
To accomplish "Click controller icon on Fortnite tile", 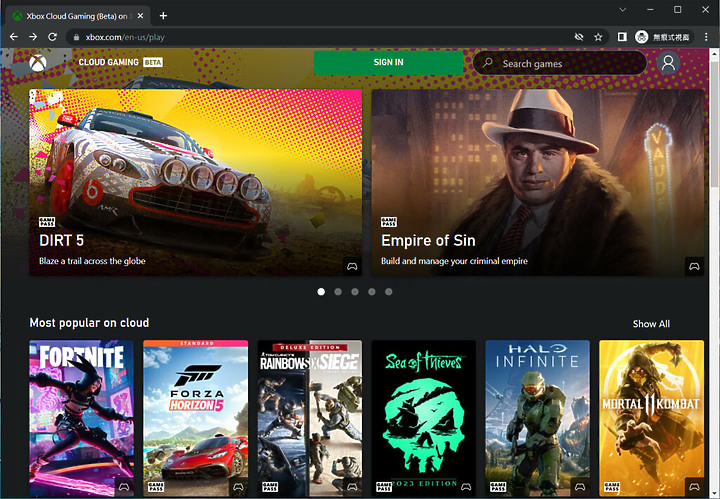I will (x=124, y=487).
